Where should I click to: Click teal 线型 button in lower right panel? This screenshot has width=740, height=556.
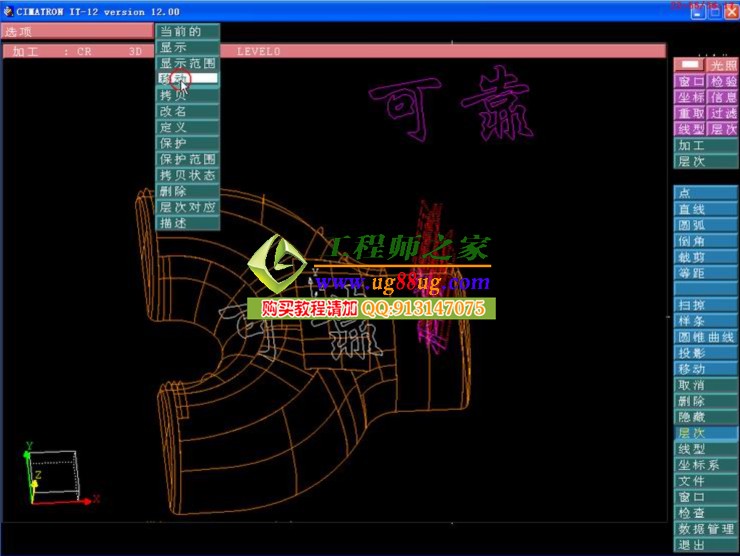point(706,449)
